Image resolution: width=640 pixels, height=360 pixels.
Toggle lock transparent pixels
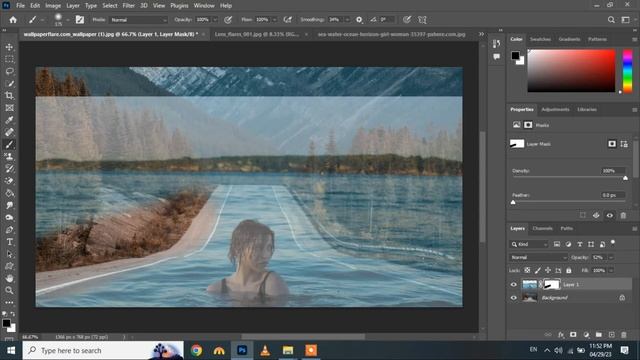(527, 270)
